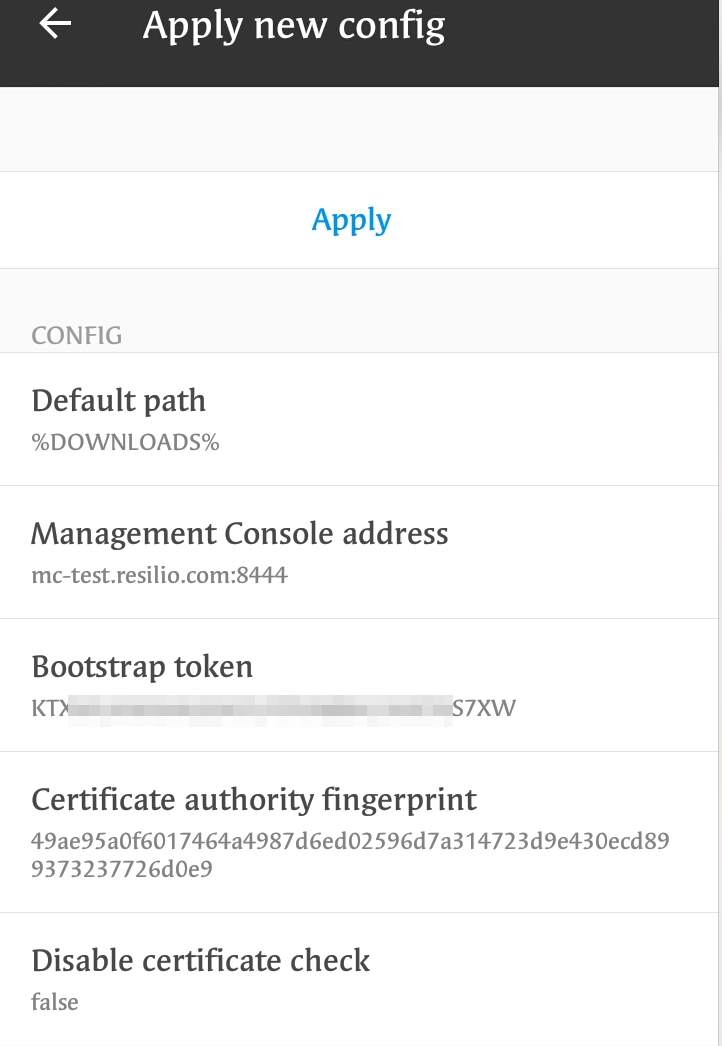Click the mc-test.resilio.com:8444 address value
Image resolution: width=722 pixels, height=1046 pixels.
coord(160,576)
